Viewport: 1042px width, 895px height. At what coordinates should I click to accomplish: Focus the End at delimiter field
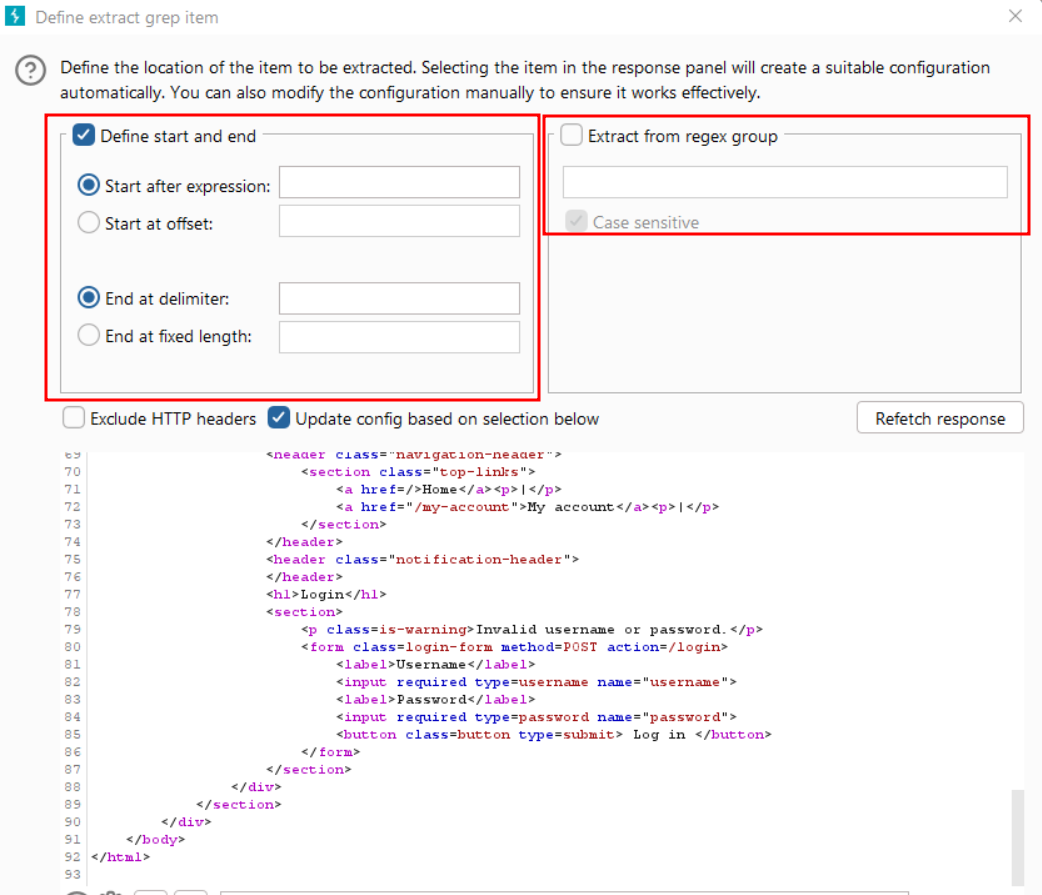pos(399,298)
